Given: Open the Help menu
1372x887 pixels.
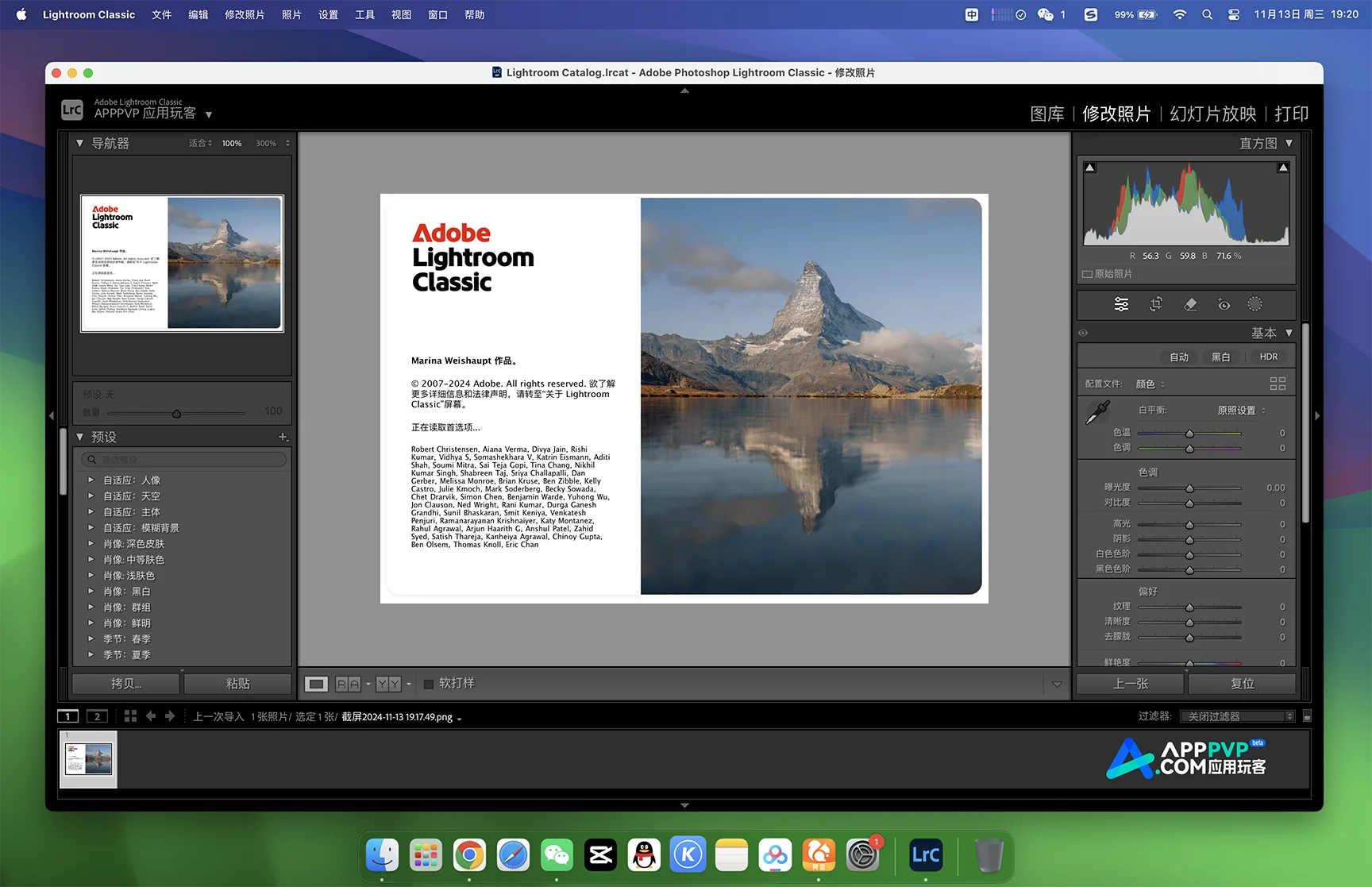Looking at the screenshot, I should coord(475,14).
